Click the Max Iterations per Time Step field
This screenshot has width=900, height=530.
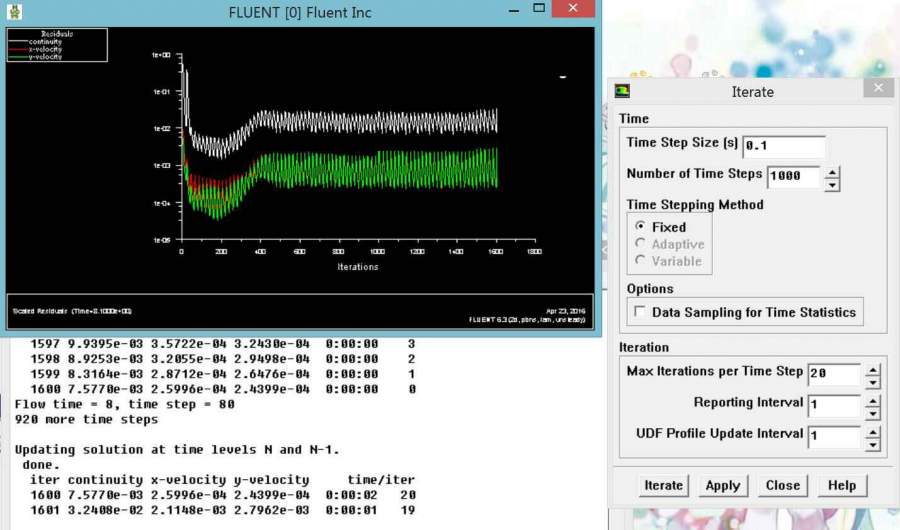click(834, 374)
